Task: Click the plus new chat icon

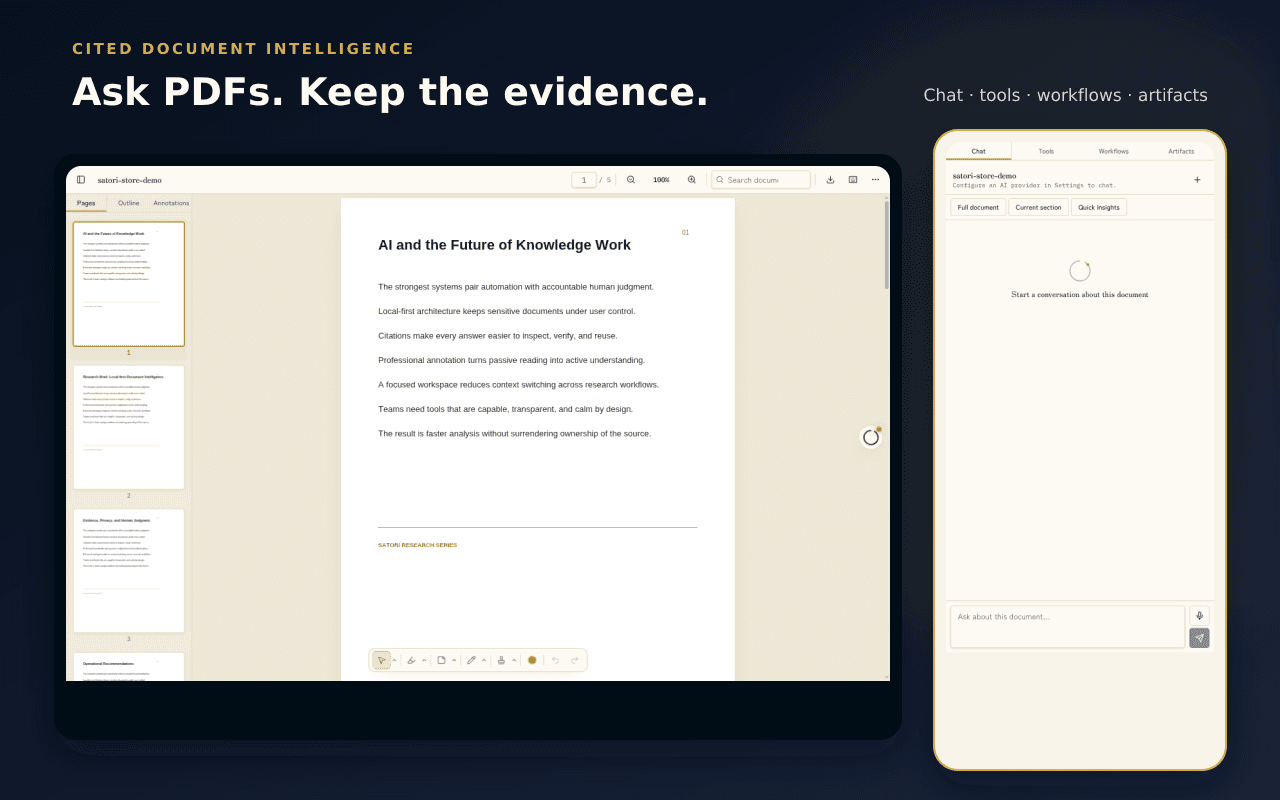Action: pyautogui.click(x=1197, y=180)
